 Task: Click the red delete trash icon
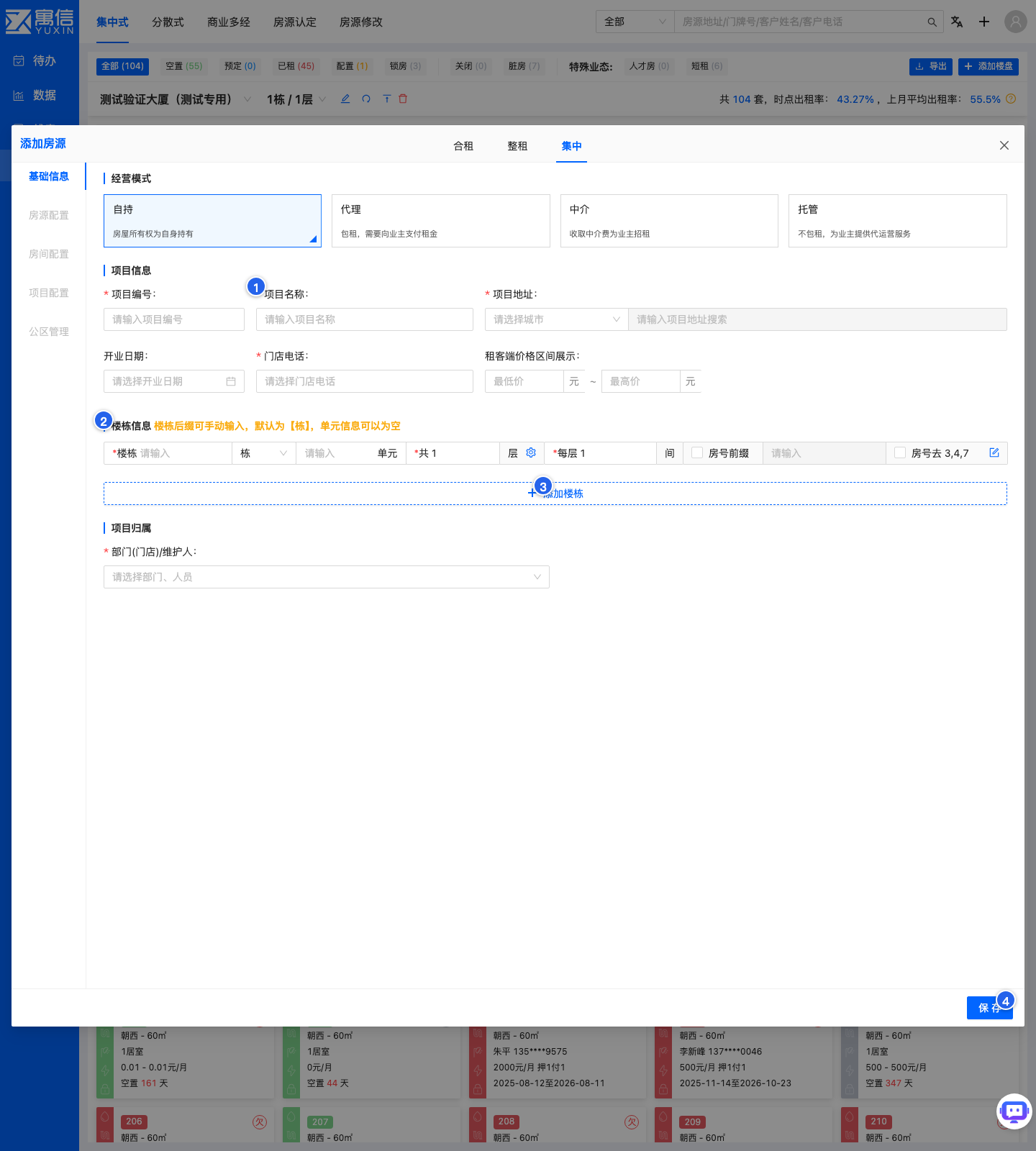coord(403,99)
